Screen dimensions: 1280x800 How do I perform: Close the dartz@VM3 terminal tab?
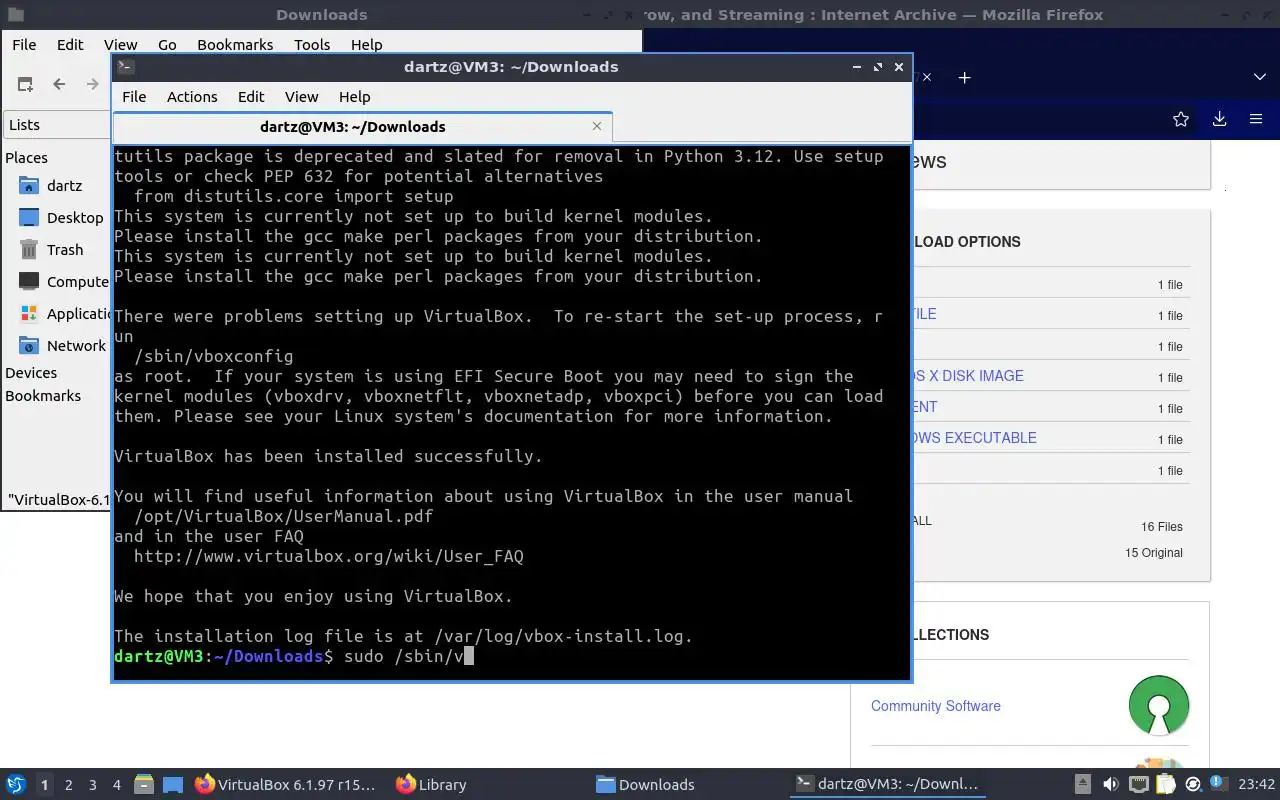[597, 126]
